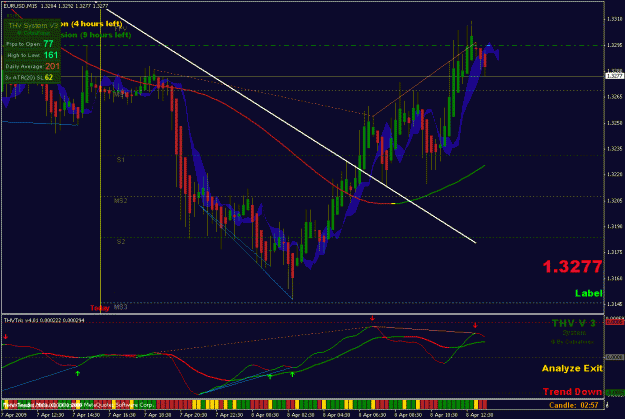
Task: Click the 'THV System V3' panel header
Action: click(33, 26)
